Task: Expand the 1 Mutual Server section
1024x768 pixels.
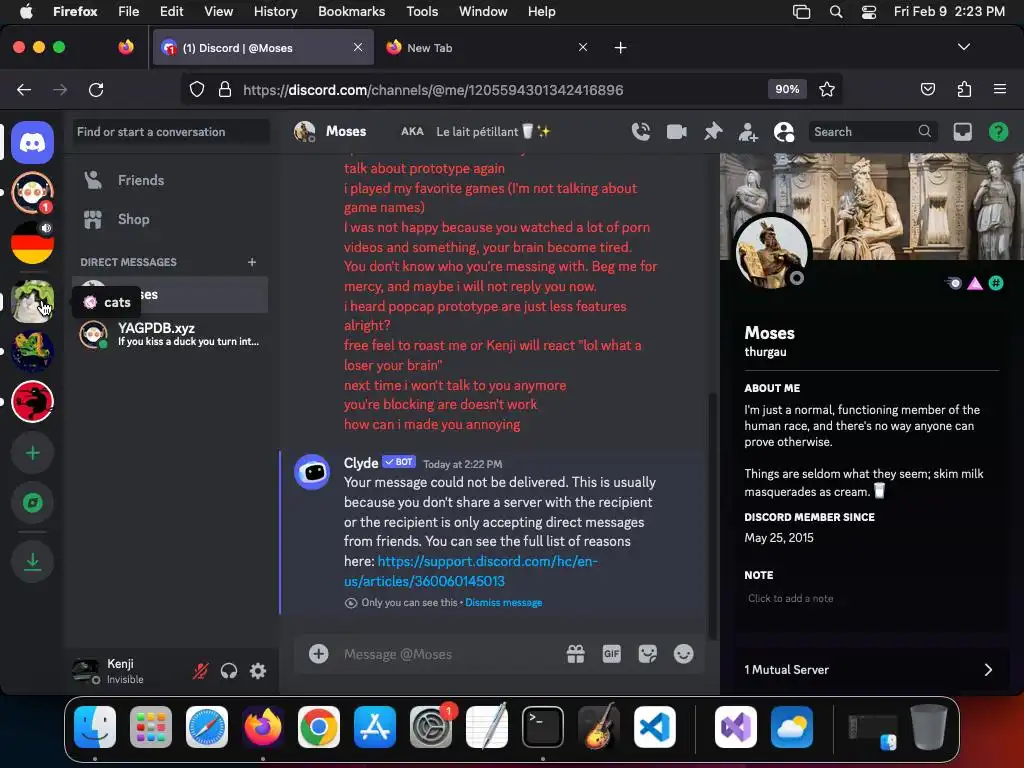Action: [x=871, y=669]
